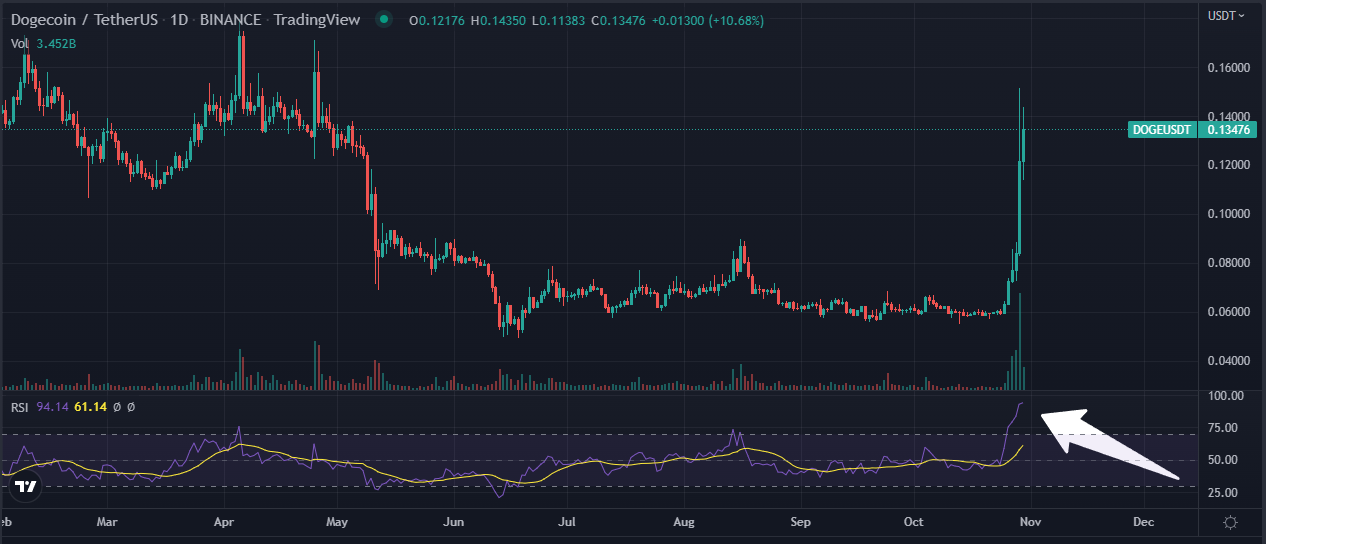Screen dimensions: 1359x544
Task: Click the 0.04000 price axis label
Action: pos(1227,361)
